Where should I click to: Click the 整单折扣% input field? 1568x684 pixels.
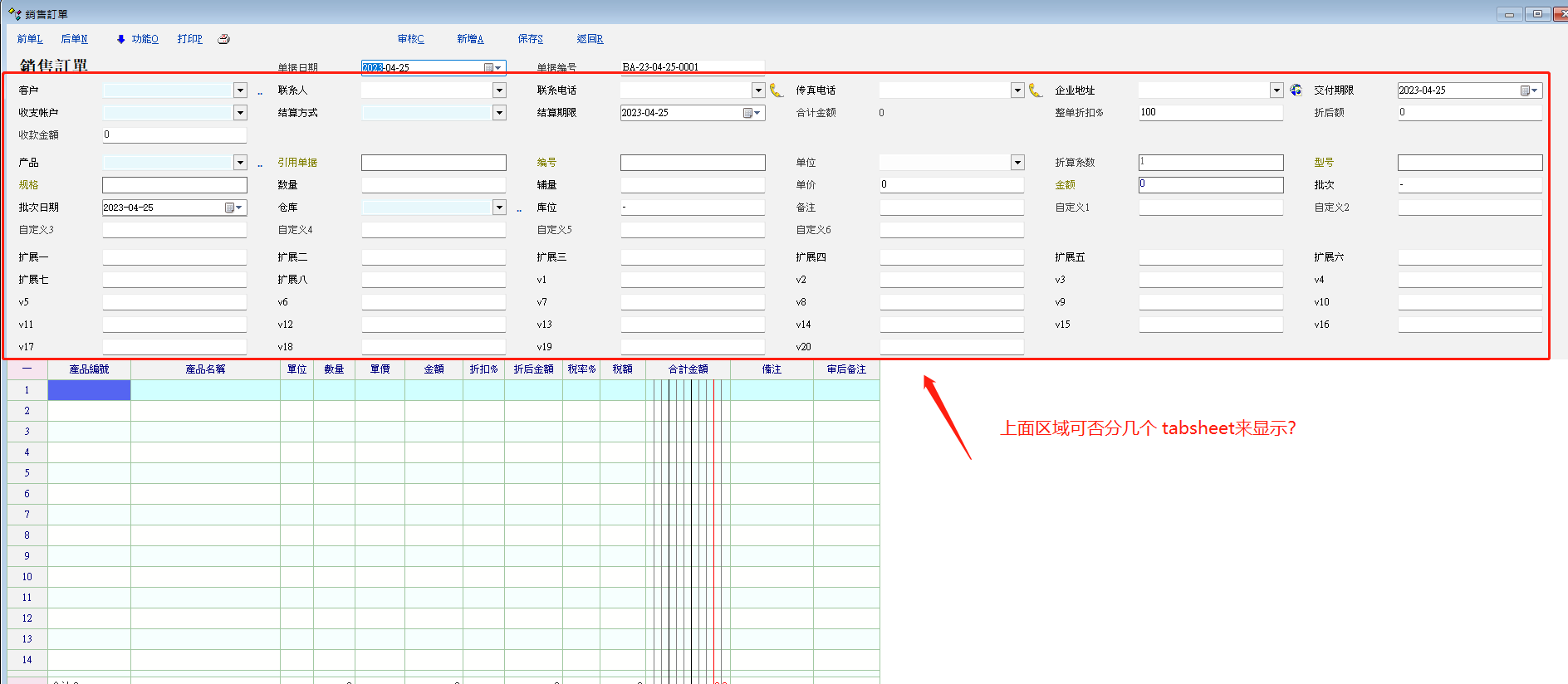[1210, 112]
